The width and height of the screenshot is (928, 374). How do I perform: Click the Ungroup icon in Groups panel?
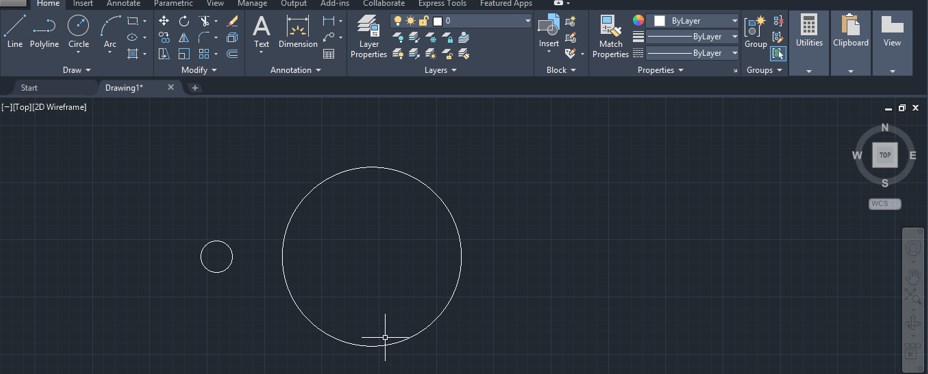(778, 21)
